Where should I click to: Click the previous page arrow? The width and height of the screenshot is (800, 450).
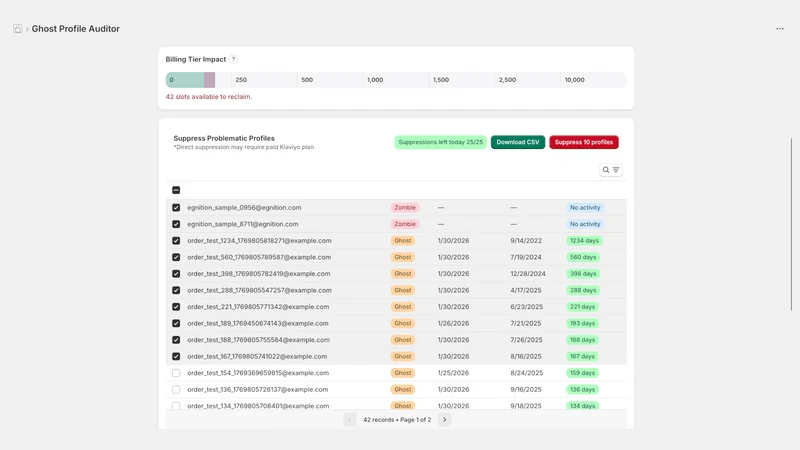click(349, 419)
